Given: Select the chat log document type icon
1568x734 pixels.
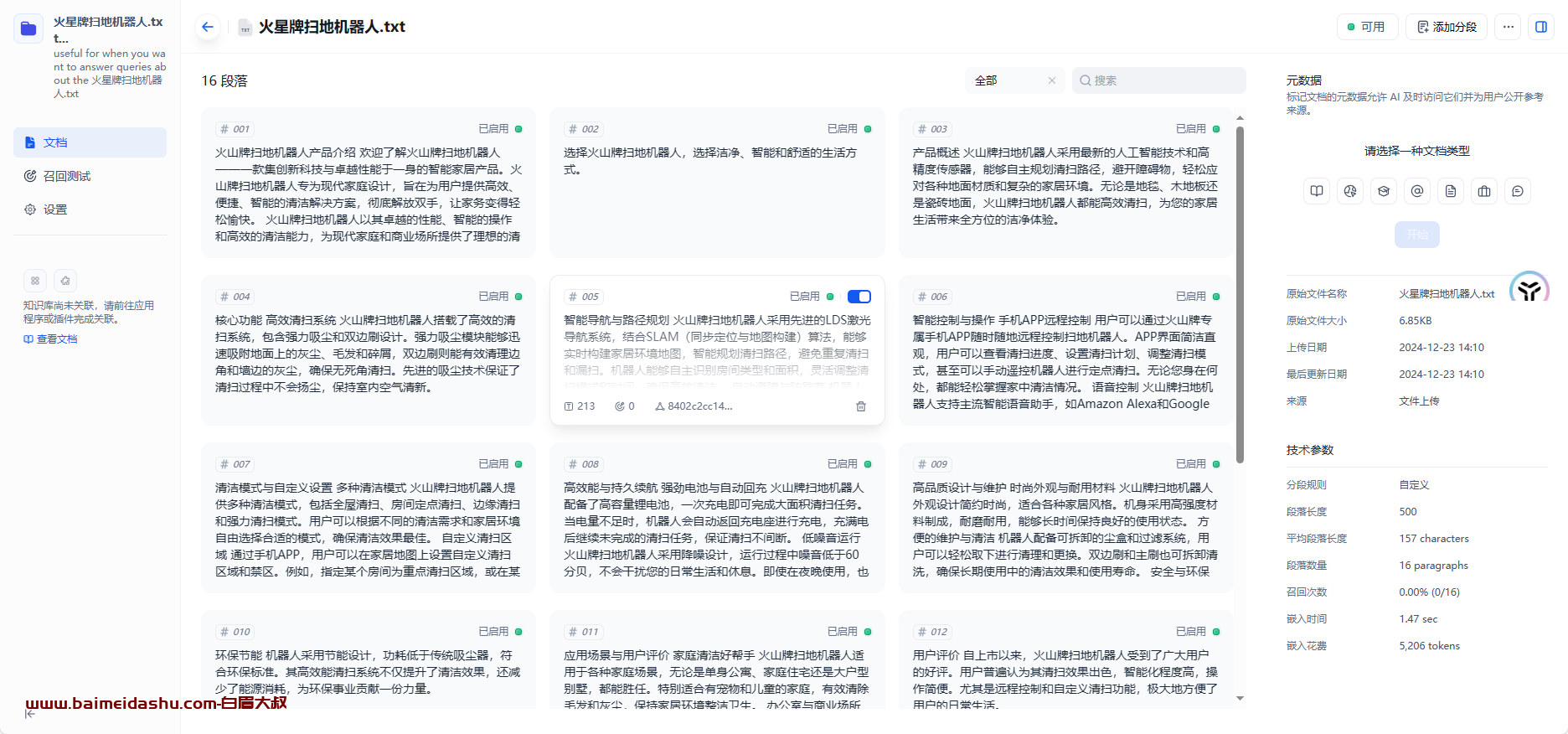Looking at the screenshot, I should [1518, 191].
